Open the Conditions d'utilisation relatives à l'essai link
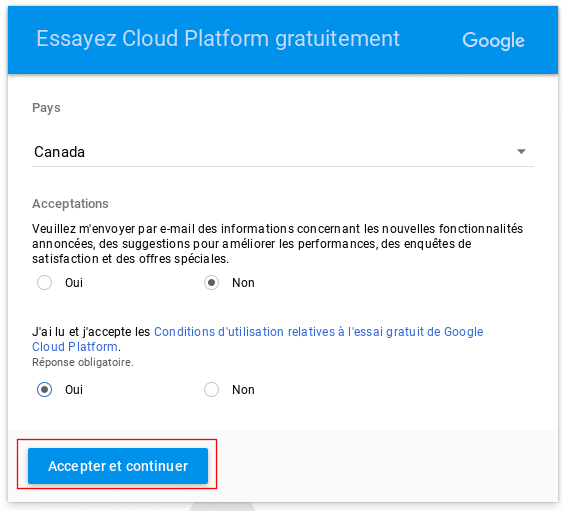Screen dimensions: 563x511 (318, 331)
